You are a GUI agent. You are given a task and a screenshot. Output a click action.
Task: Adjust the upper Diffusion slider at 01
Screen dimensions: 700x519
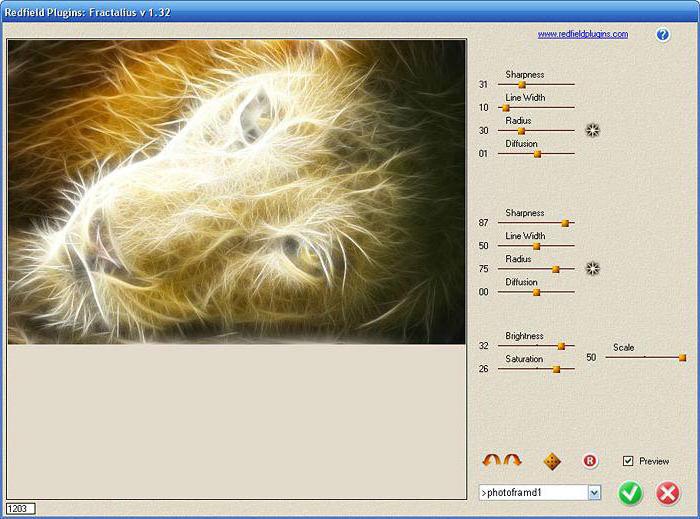(x=538, y=154)
